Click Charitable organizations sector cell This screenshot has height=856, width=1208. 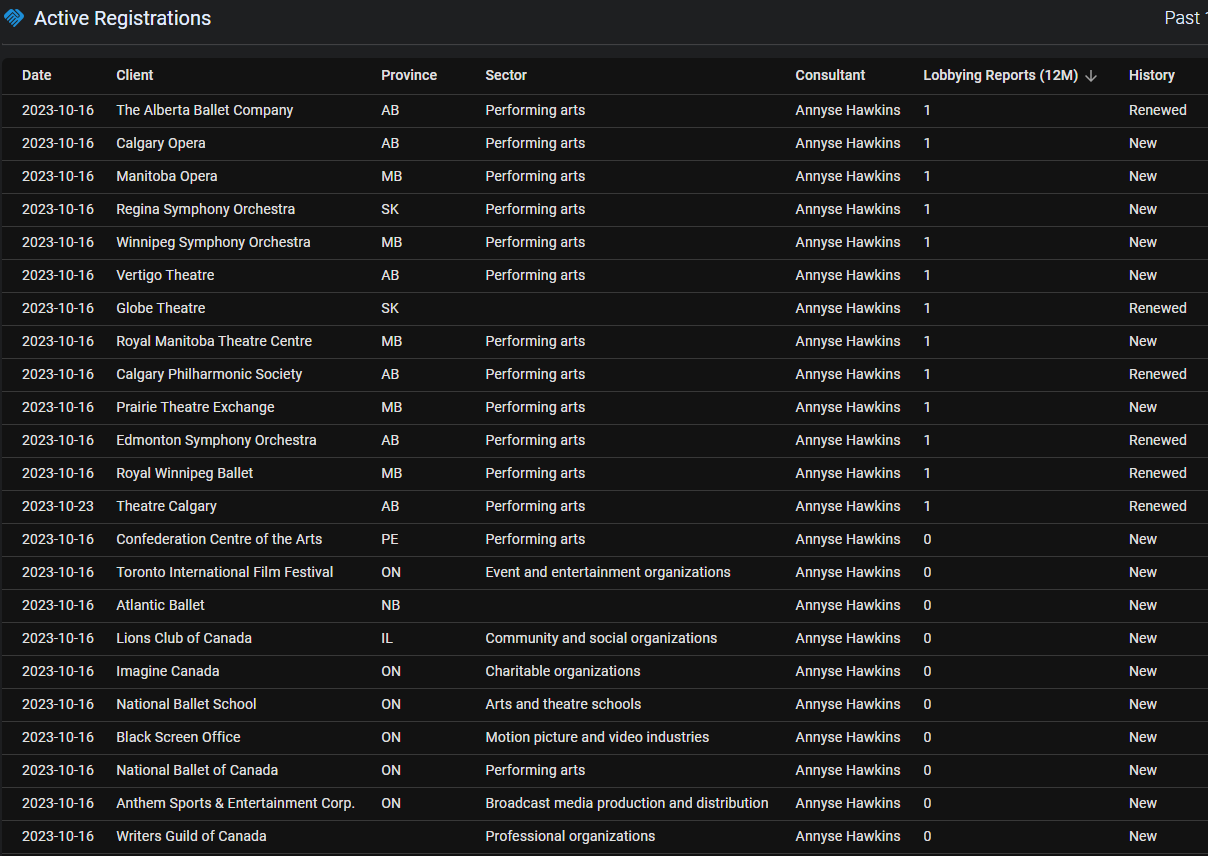(563, 671)
